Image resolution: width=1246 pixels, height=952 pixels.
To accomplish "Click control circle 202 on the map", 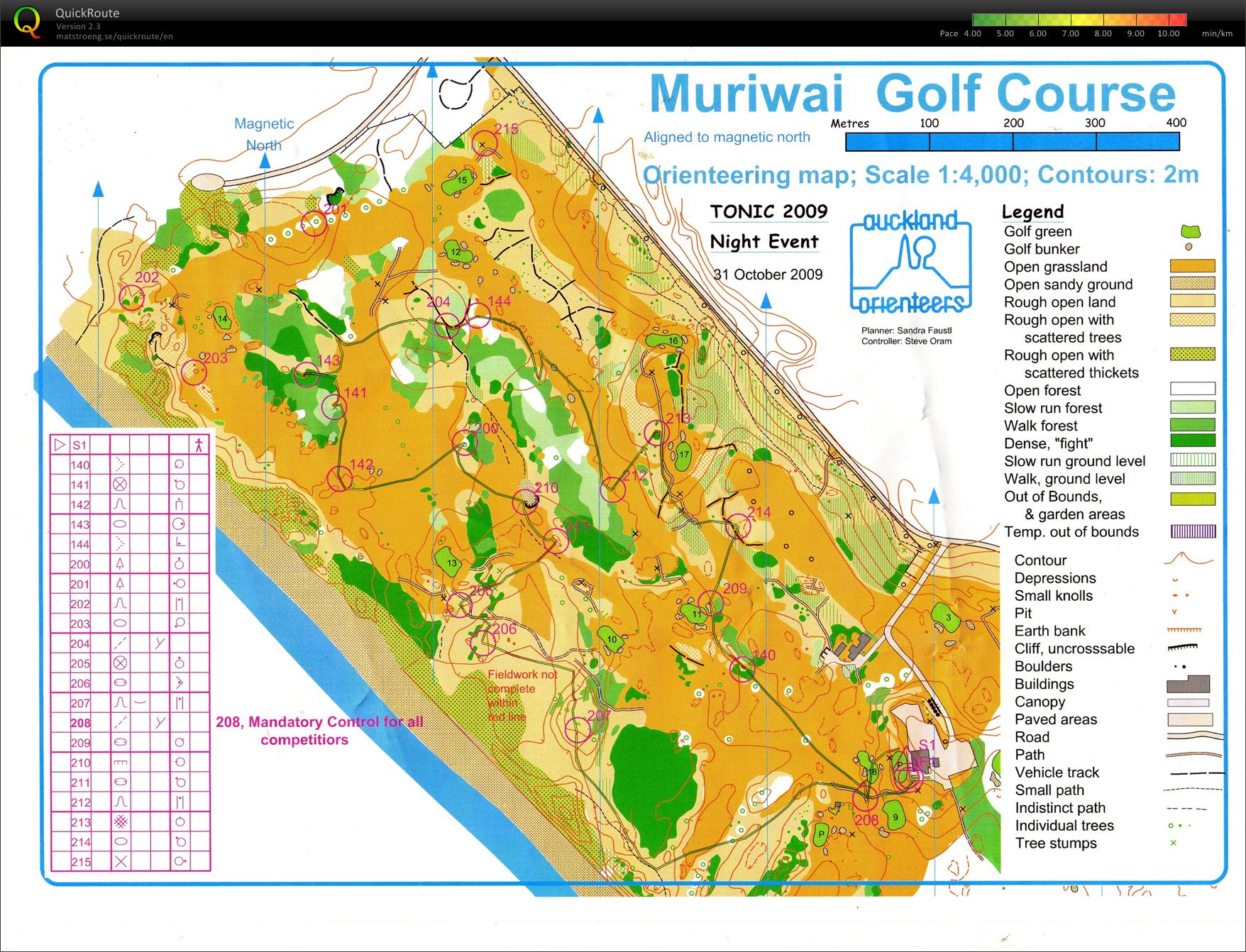I will (x=131, y=298).
